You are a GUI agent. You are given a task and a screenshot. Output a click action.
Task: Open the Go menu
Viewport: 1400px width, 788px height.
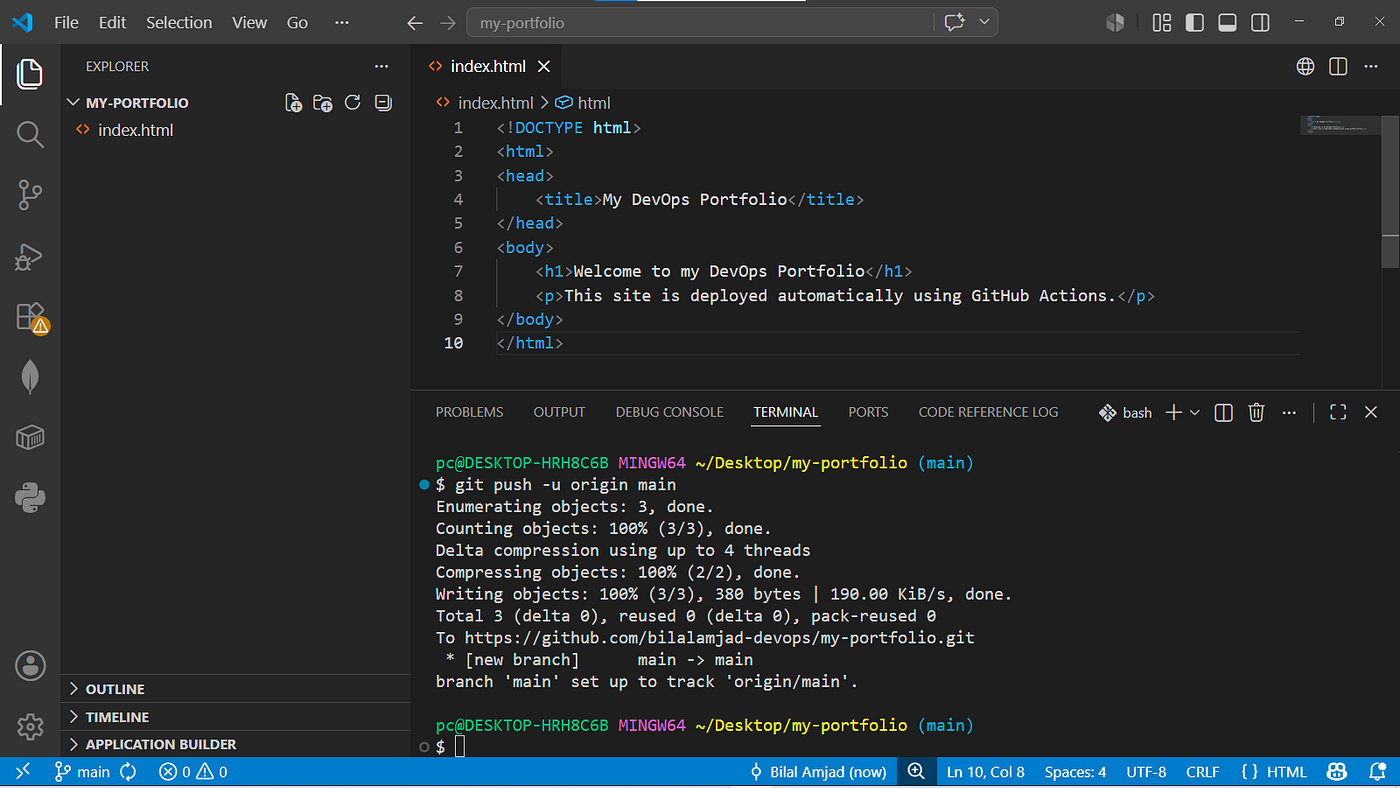click(298, 22)
